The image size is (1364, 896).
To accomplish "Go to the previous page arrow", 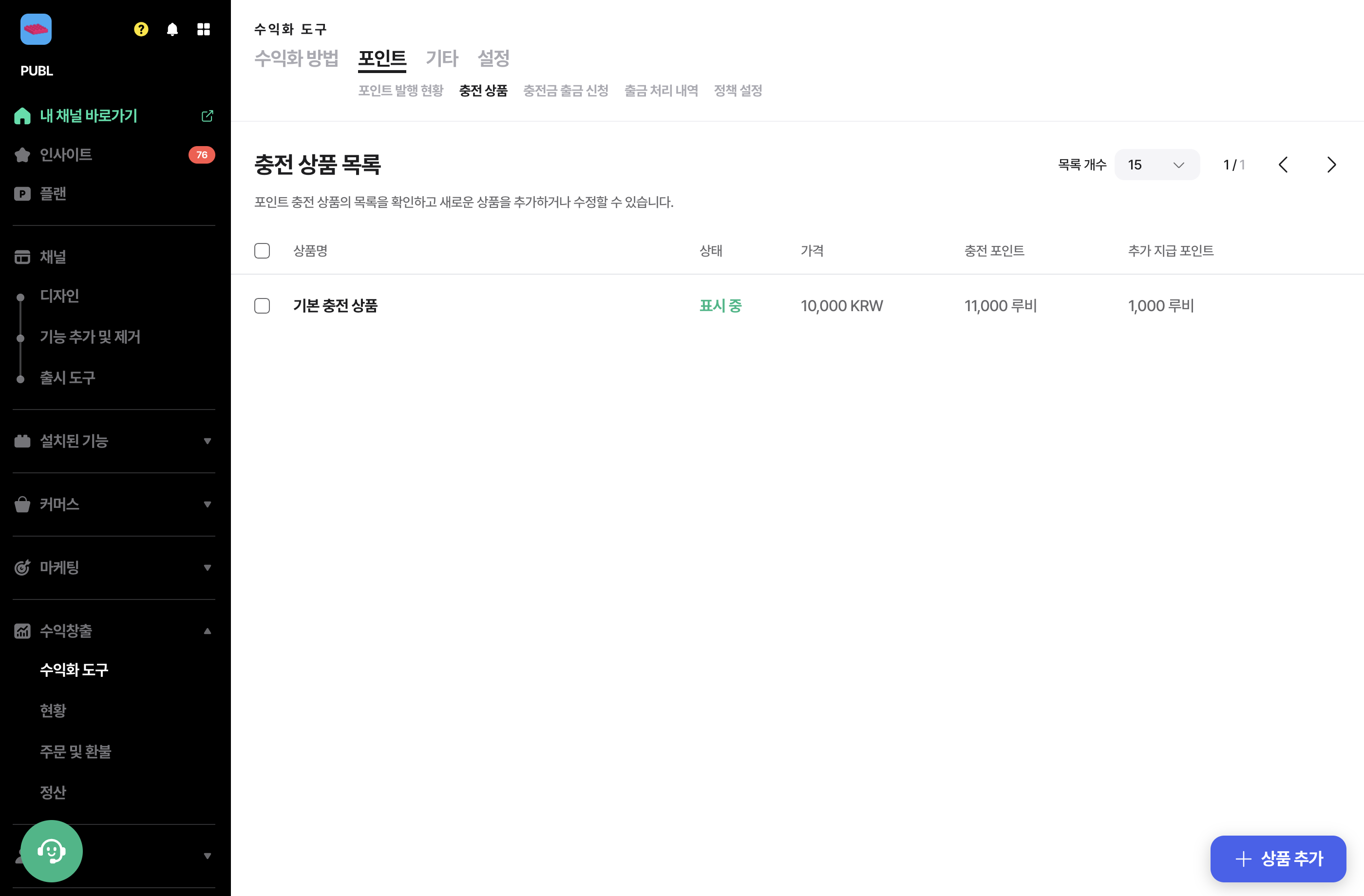I will tap(1283, 165).
